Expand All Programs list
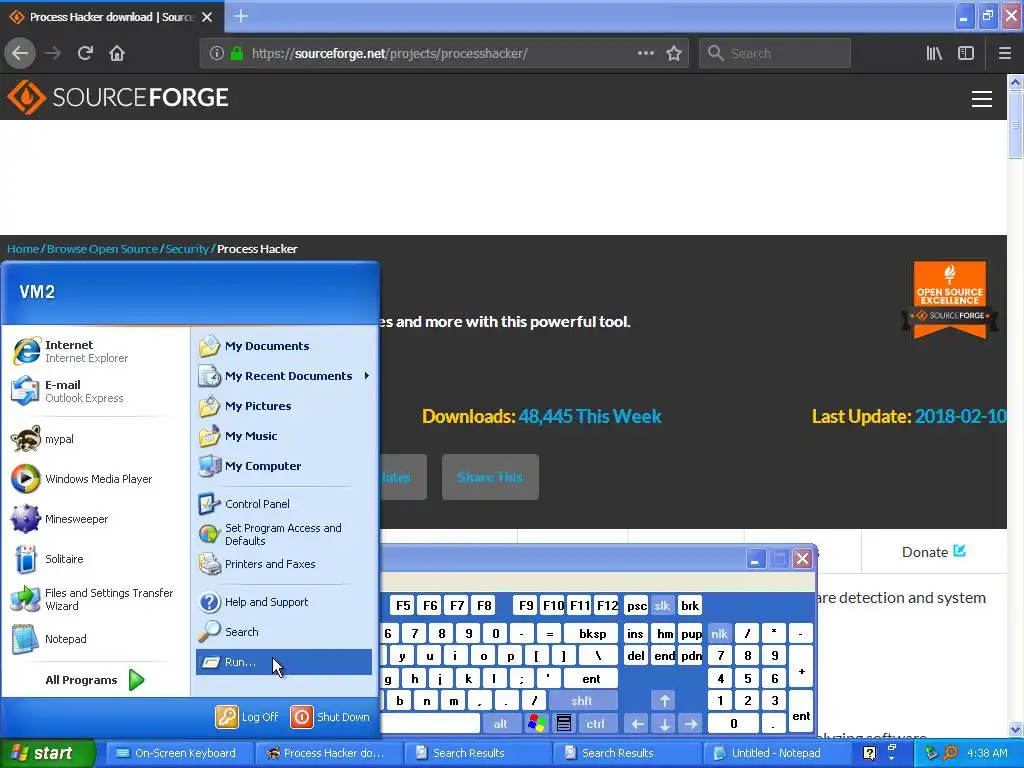The width and height of the screenshot is (1024, 768). click(95, 680)
